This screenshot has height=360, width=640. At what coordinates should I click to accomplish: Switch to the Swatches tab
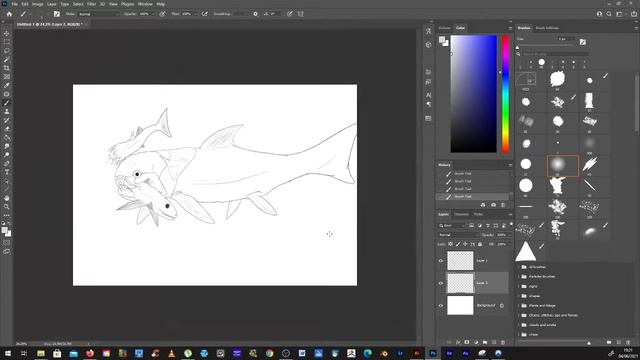444,28
